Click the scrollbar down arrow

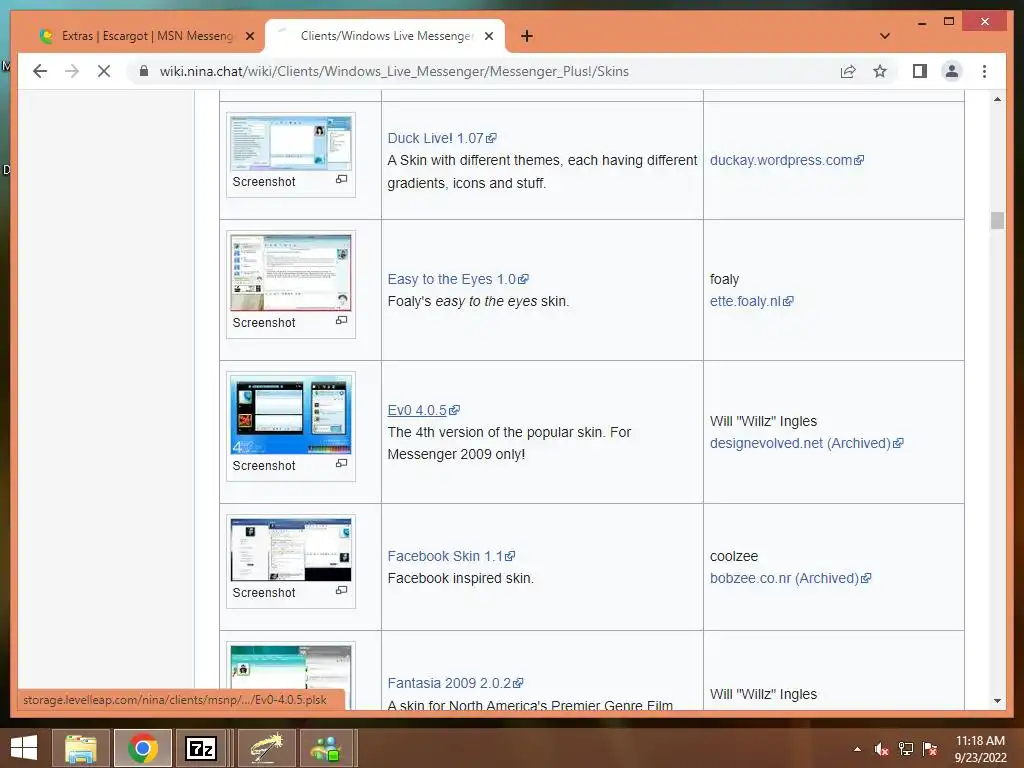click(x=997, y=701)
